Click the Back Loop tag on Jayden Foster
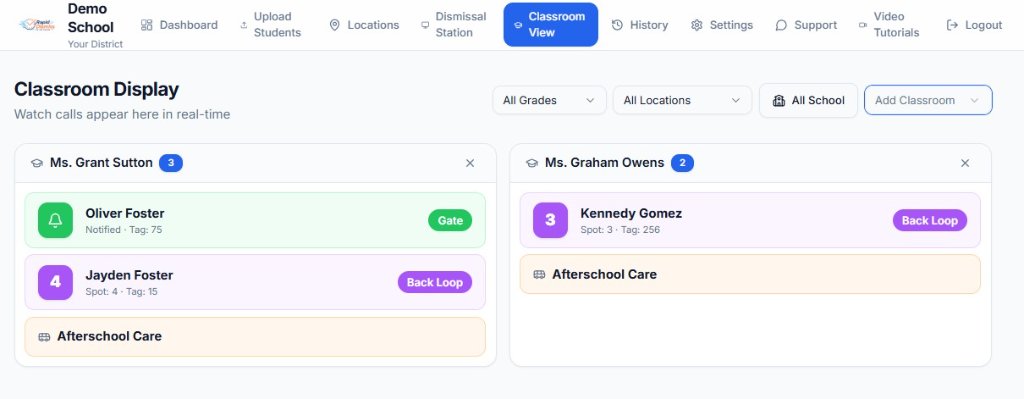This screenshot has width=1024, height=399. tap(435, 282)
